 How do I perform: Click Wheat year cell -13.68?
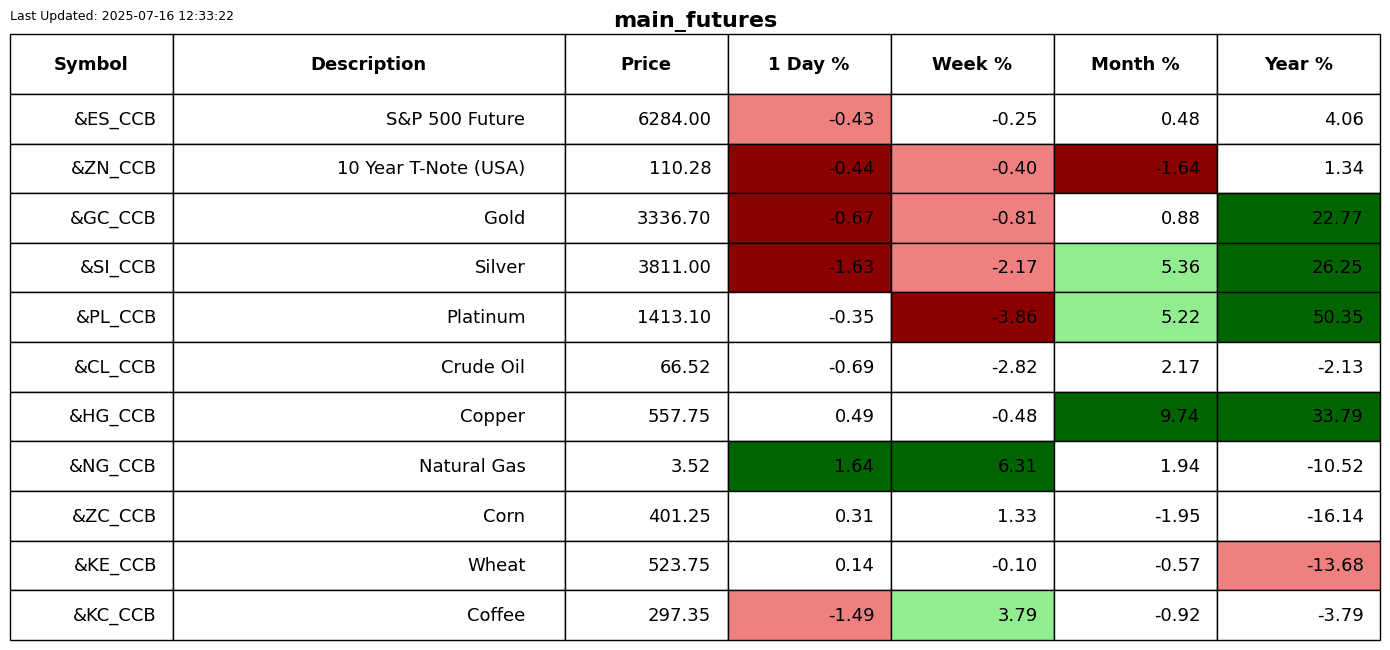point(1298,566)
